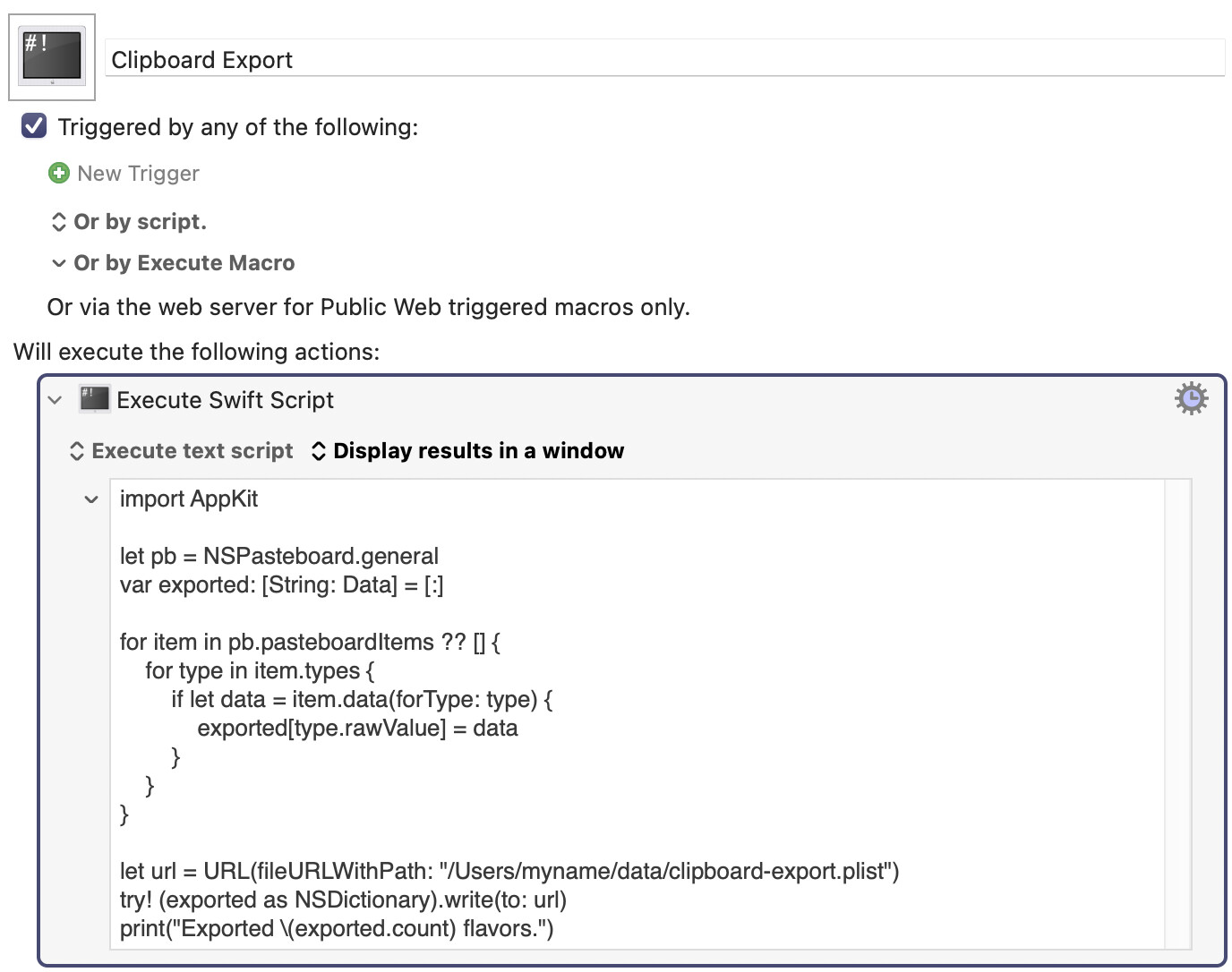Click the green New Trigger plus icon
Image resolution: width=1232 pixels, height=972 pixels.
[x=59, y=173]
